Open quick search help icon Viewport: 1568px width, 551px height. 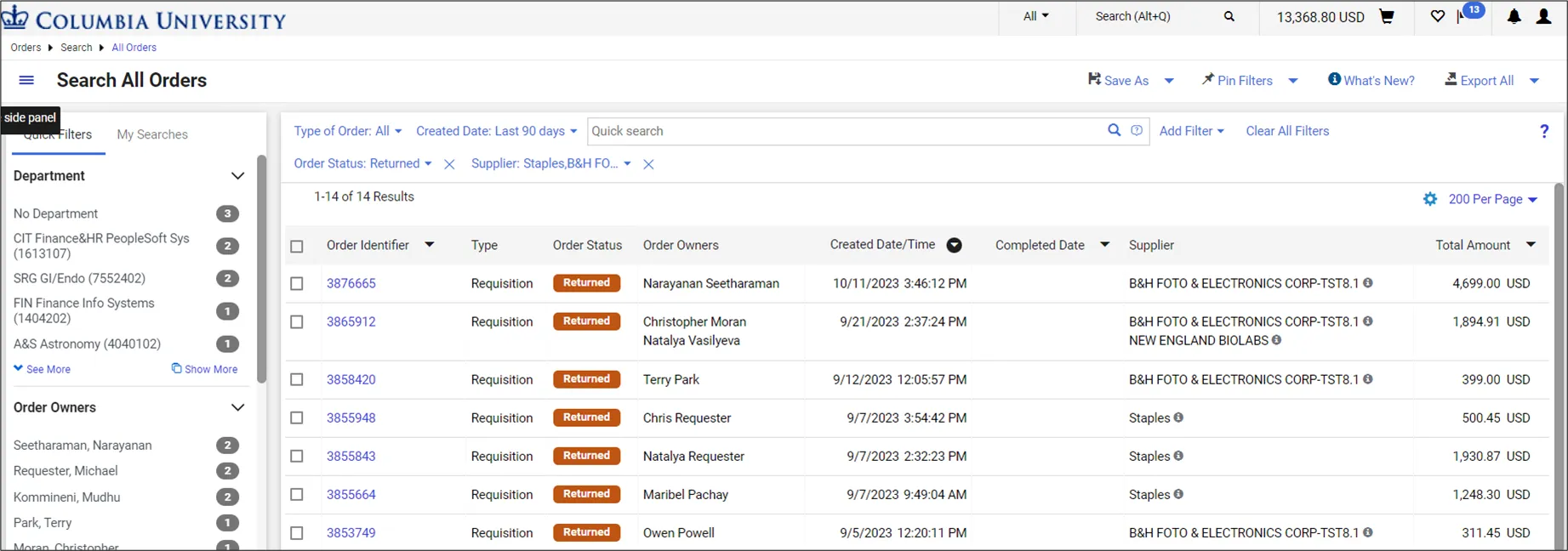[x=1137, y=130]
